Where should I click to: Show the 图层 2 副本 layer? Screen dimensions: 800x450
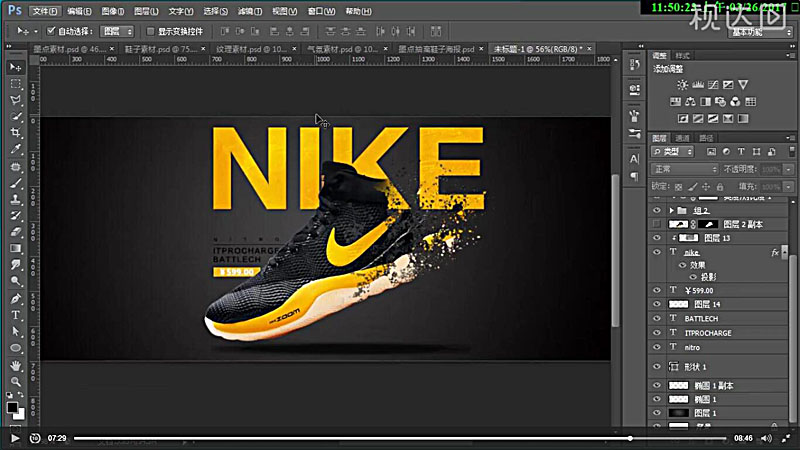pos(657,224)
